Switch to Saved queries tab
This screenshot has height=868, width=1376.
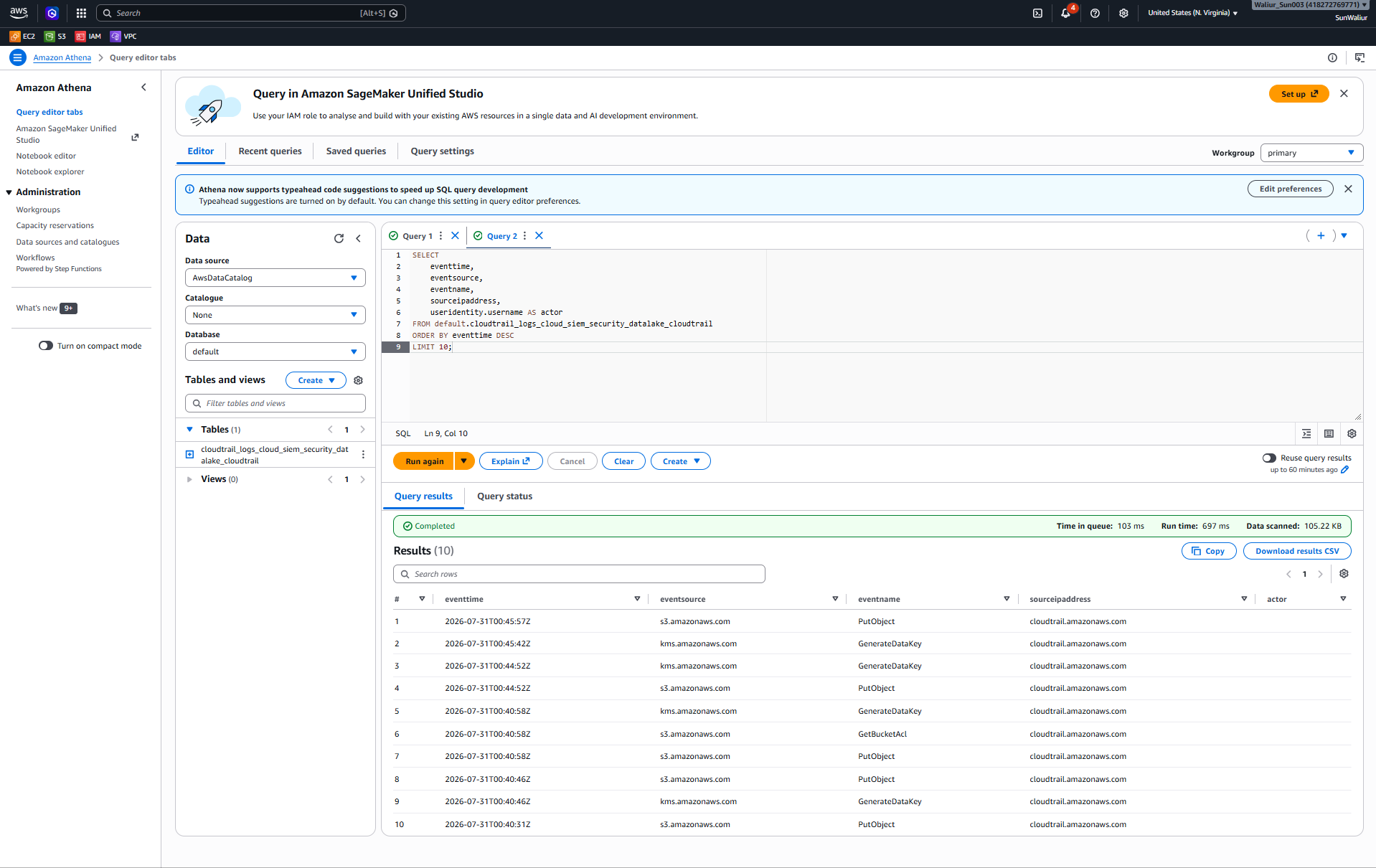(x=356, y=151)
